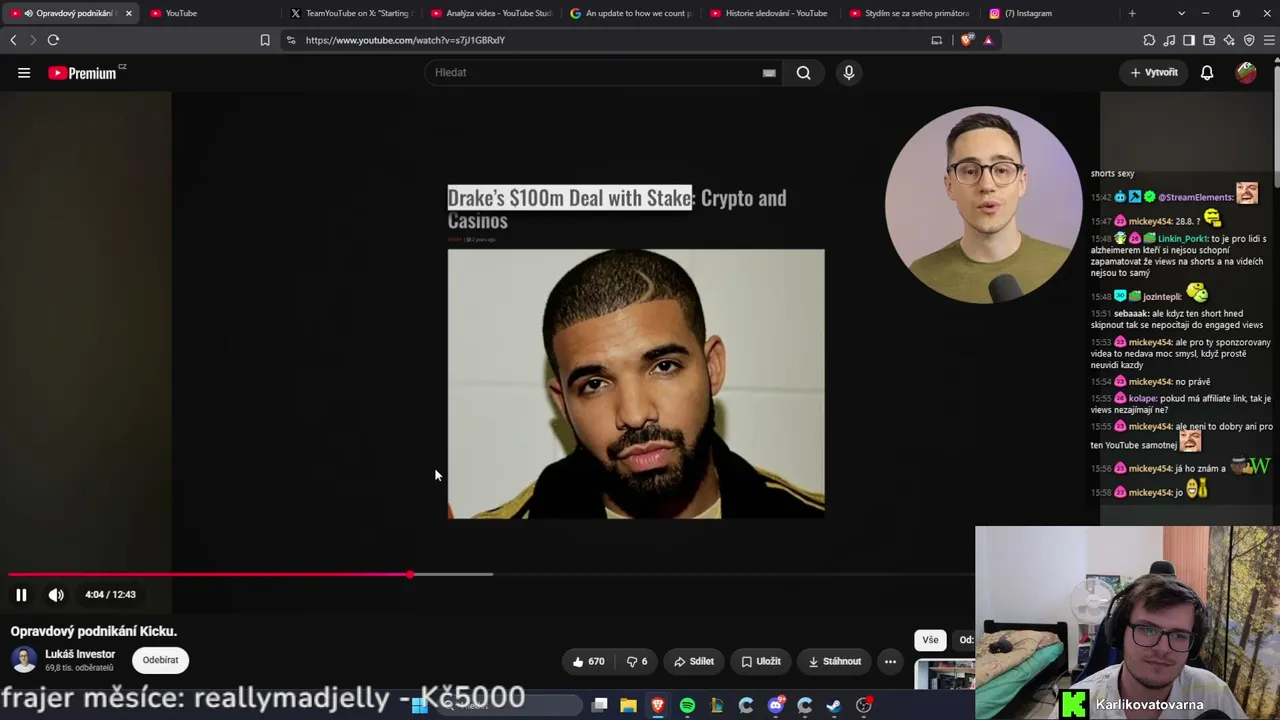Viewport: 1280px width, 720px height.
Task: Reload the current page
Action: (53, 40)
